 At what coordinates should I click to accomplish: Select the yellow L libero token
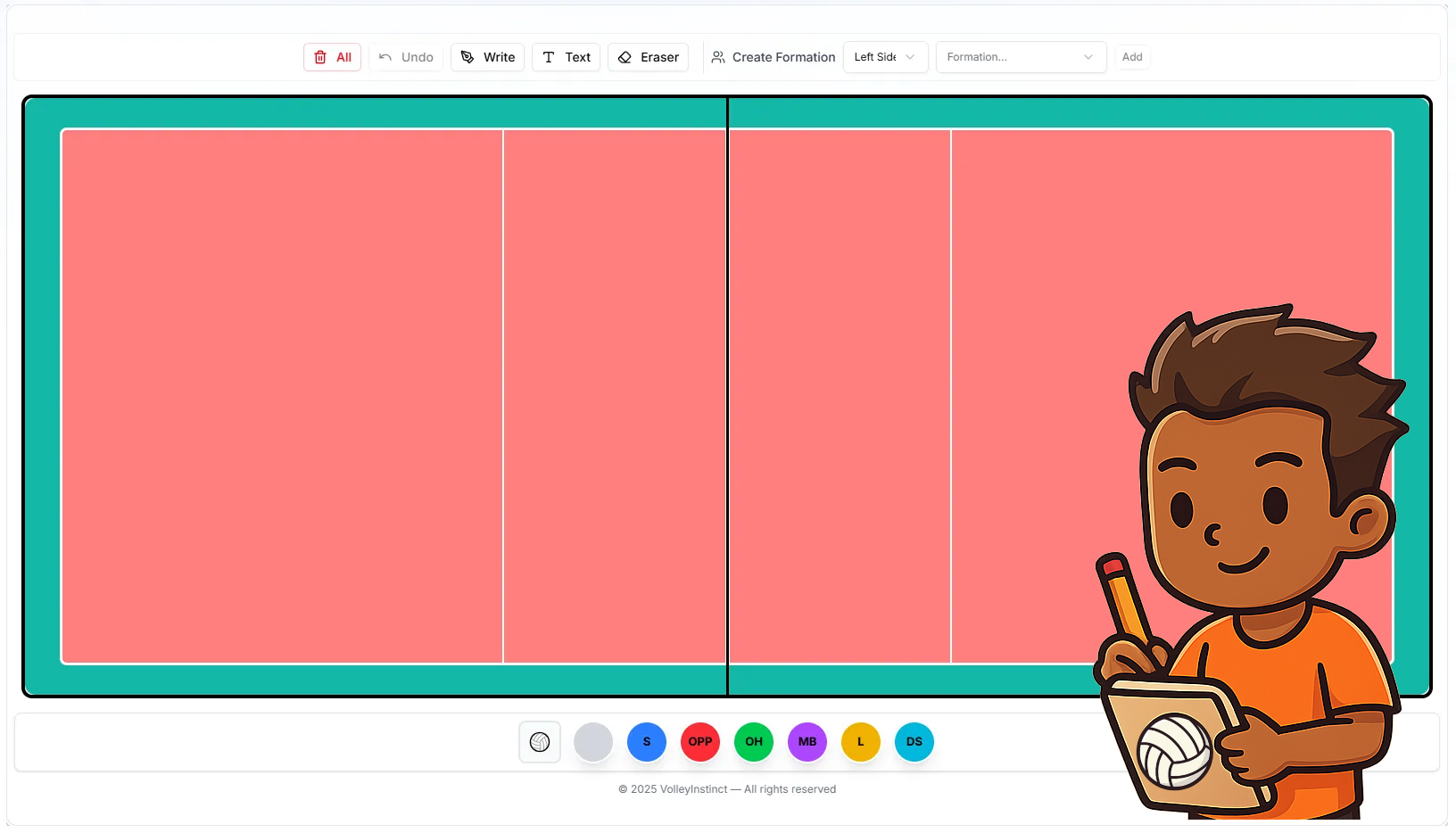point(861,742)
